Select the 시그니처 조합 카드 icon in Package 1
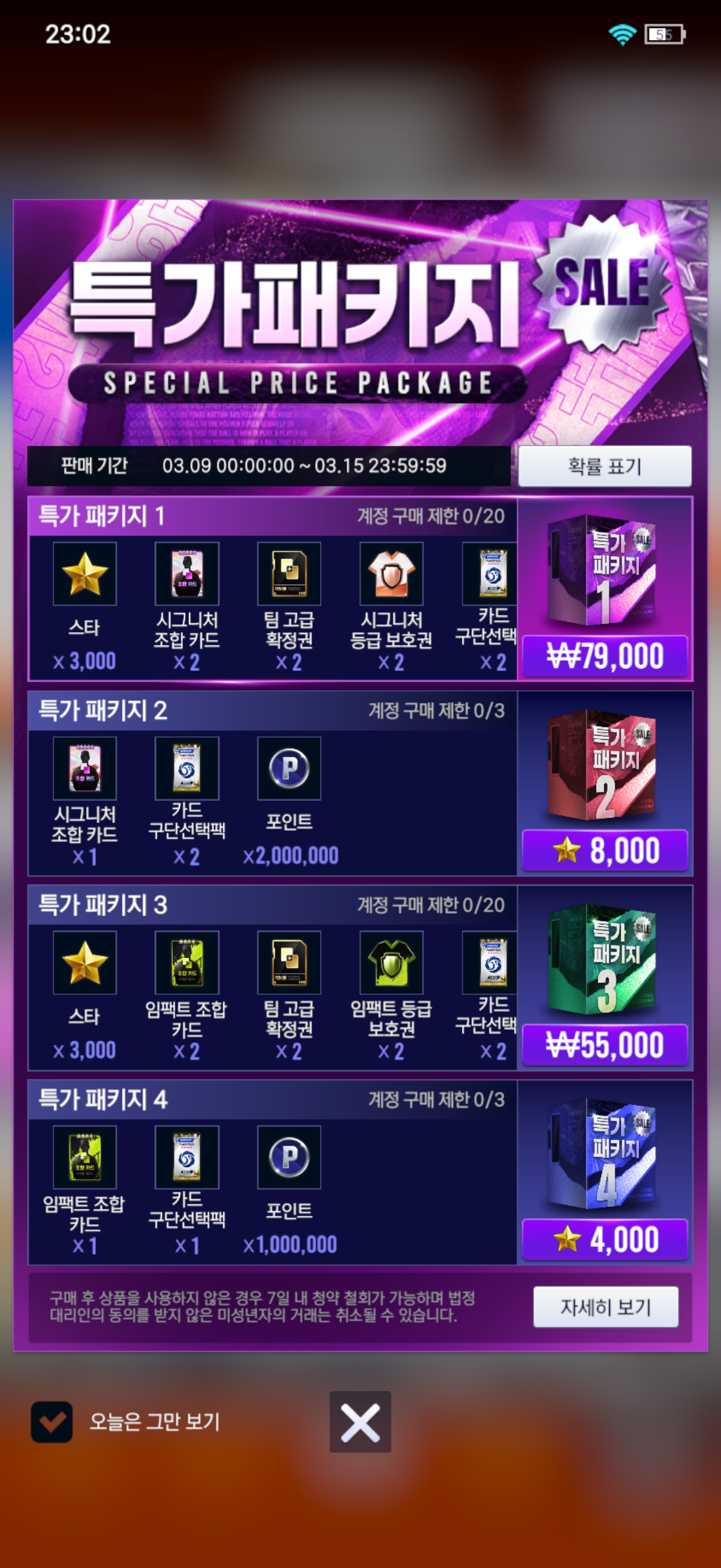This screenshot has width=721, height=1568. 187,573
